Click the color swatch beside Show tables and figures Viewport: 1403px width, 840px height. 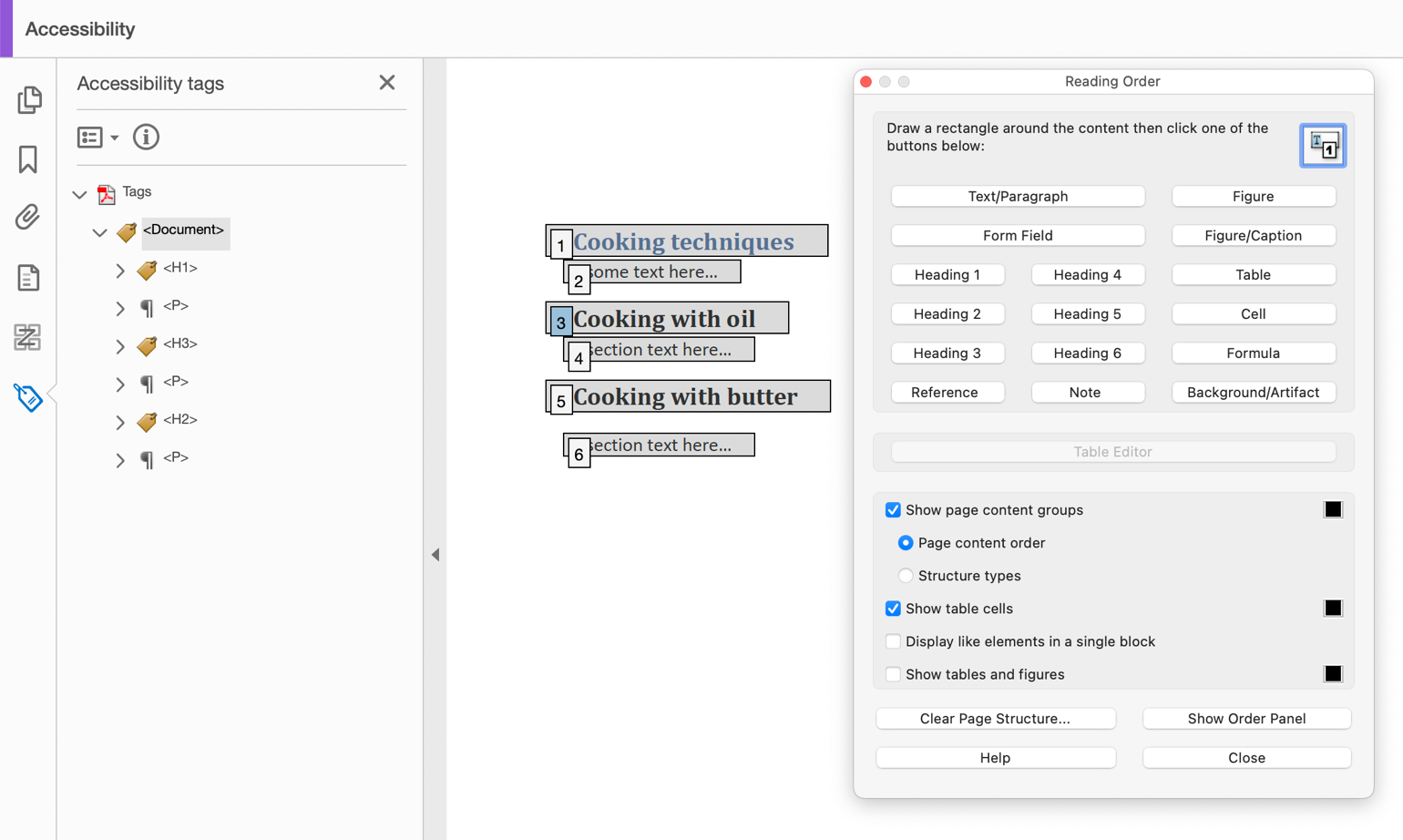pyautogui.click(x=1332, y=673)
